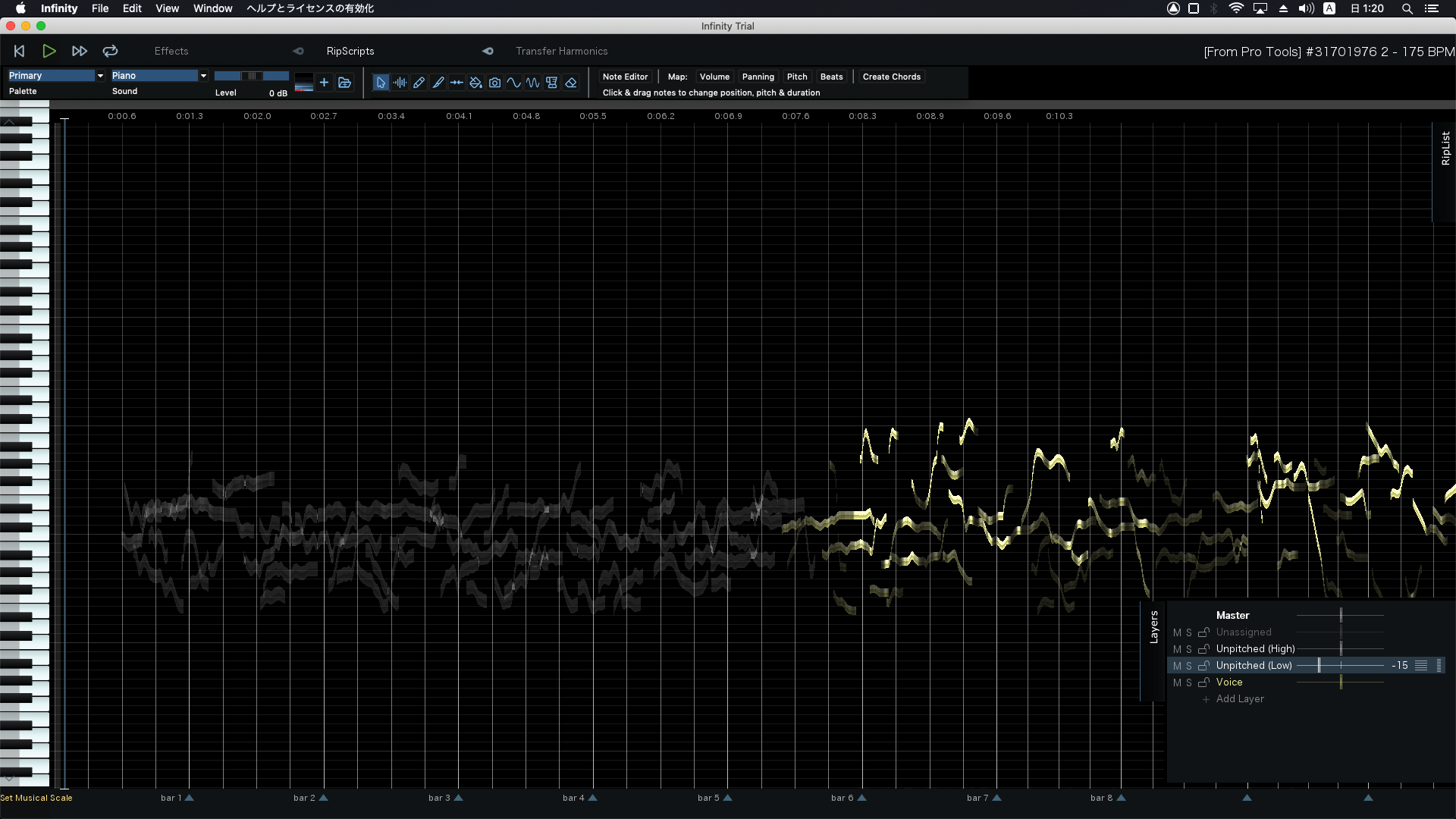Open the Beats map
The height and width of the screenshot is (819, 1456).
[831, 77]
